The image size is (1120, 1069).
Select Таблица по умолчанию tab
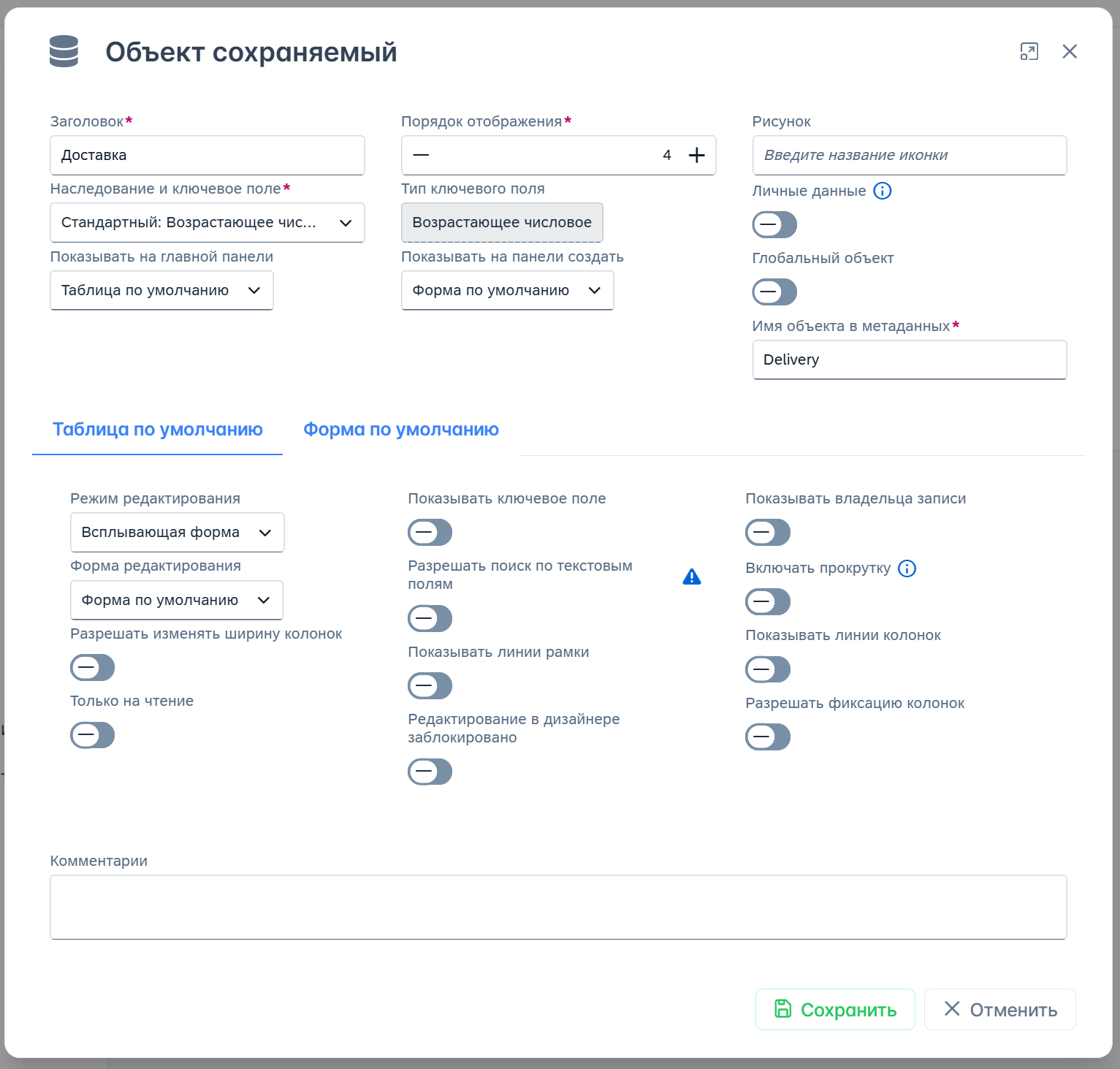[158, 430]
